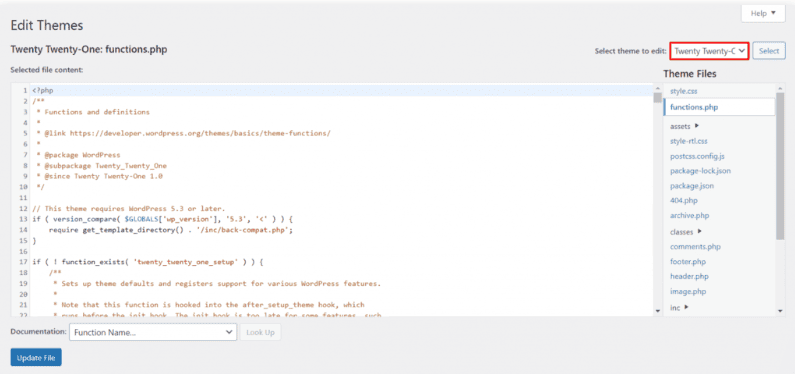795x374 pixels.
Task: Expand the assets folder
Action: click(684, 126)
